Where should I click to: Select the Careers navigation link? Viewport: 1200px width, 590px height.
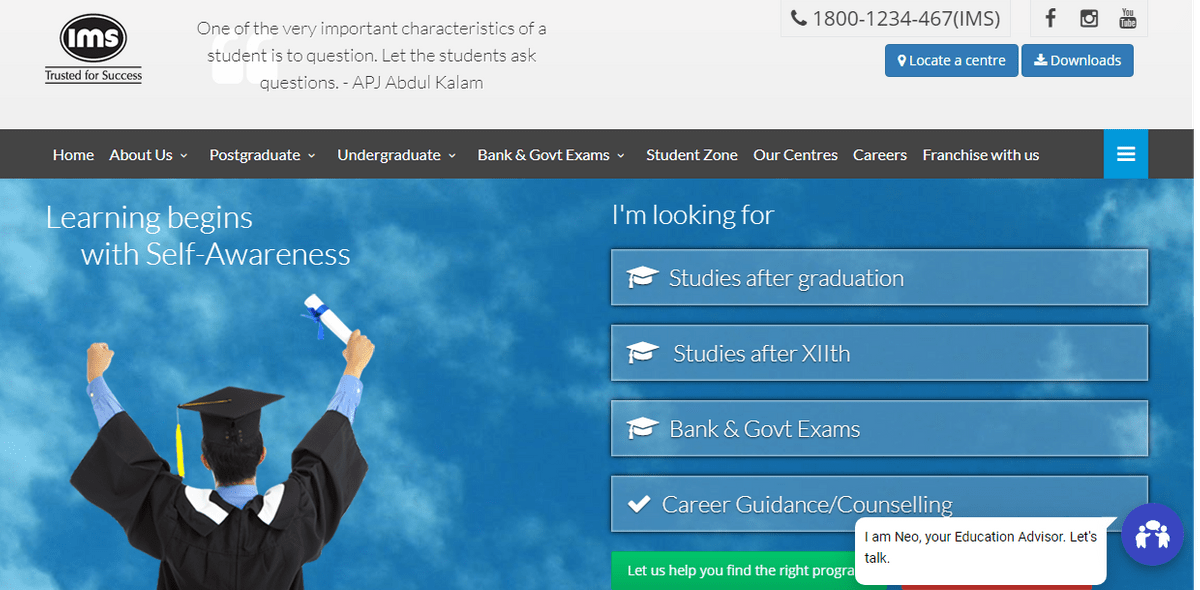(880, 155)
